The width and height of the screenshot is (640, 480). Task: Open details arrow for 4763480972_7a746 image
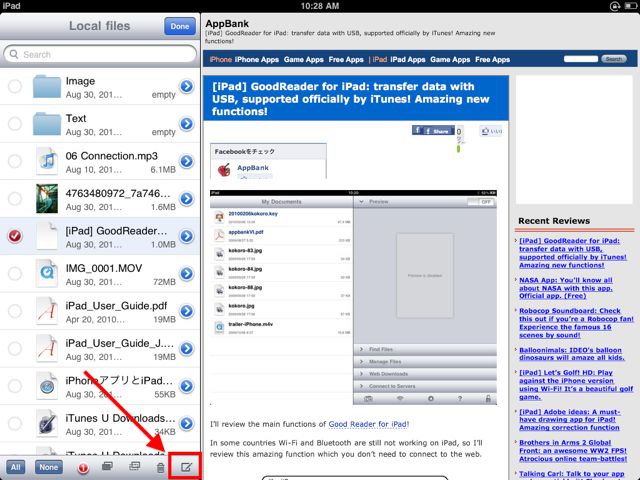click(187, 198)
